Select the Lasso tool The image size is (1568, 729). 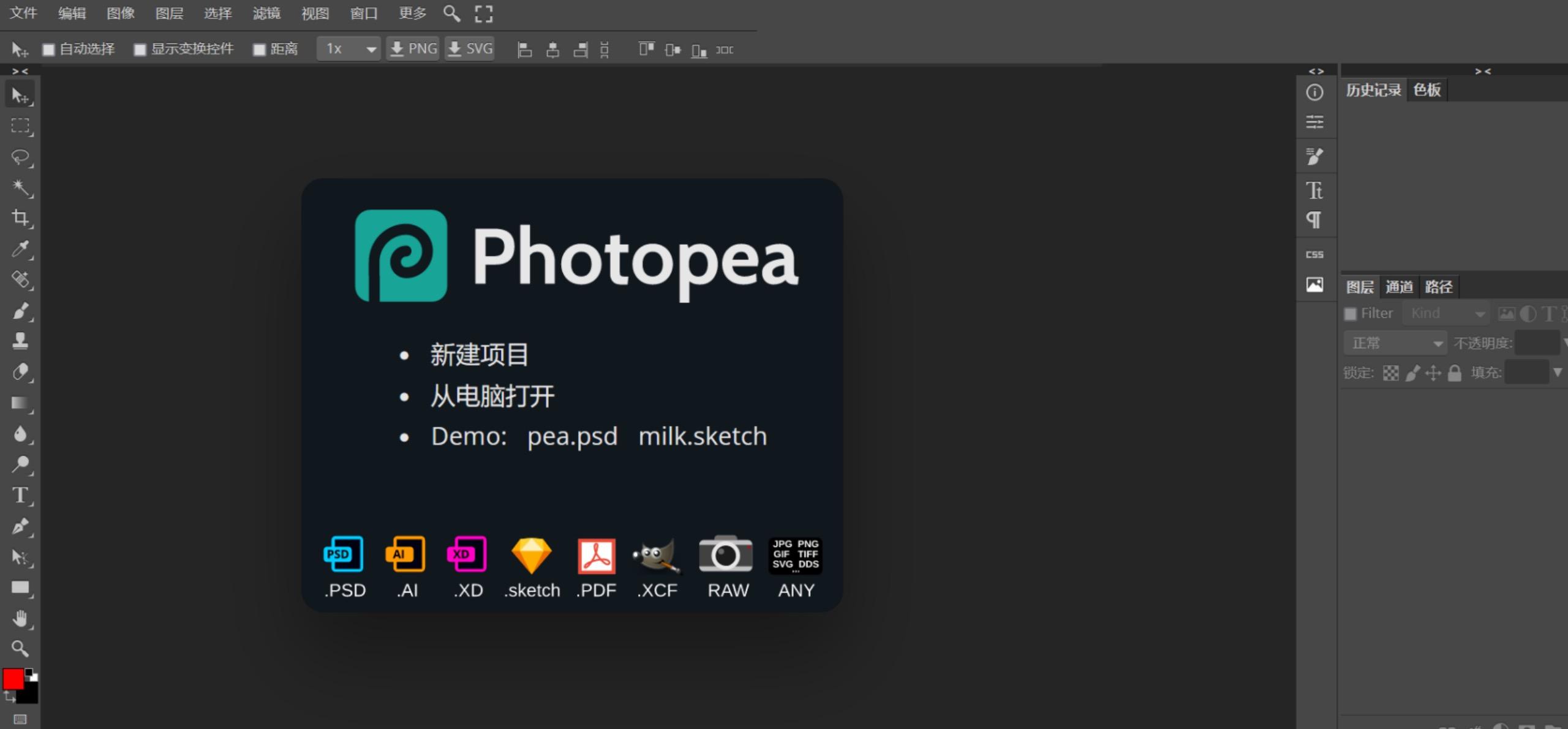tap(20, 157)
